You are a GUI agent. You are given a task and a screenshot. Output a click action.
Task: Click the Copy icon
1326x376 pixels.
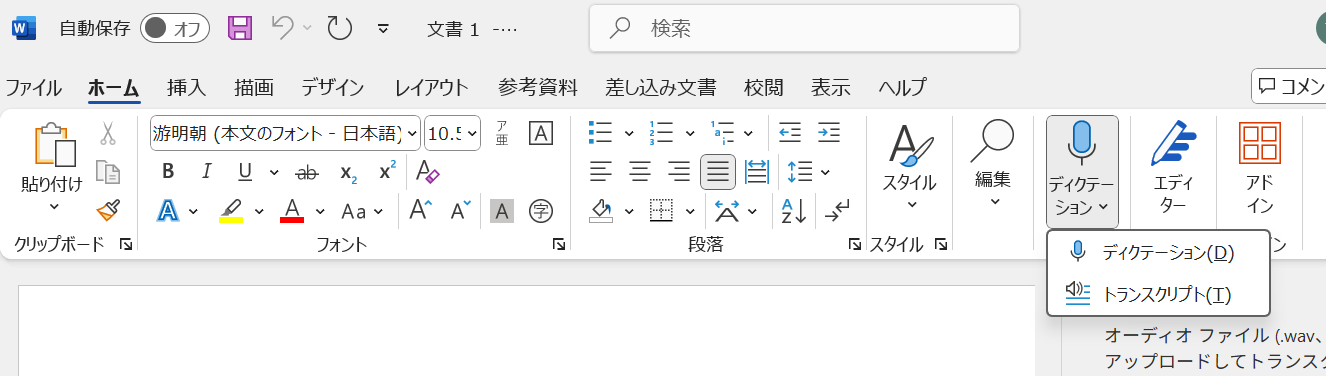tap(108, 172)
